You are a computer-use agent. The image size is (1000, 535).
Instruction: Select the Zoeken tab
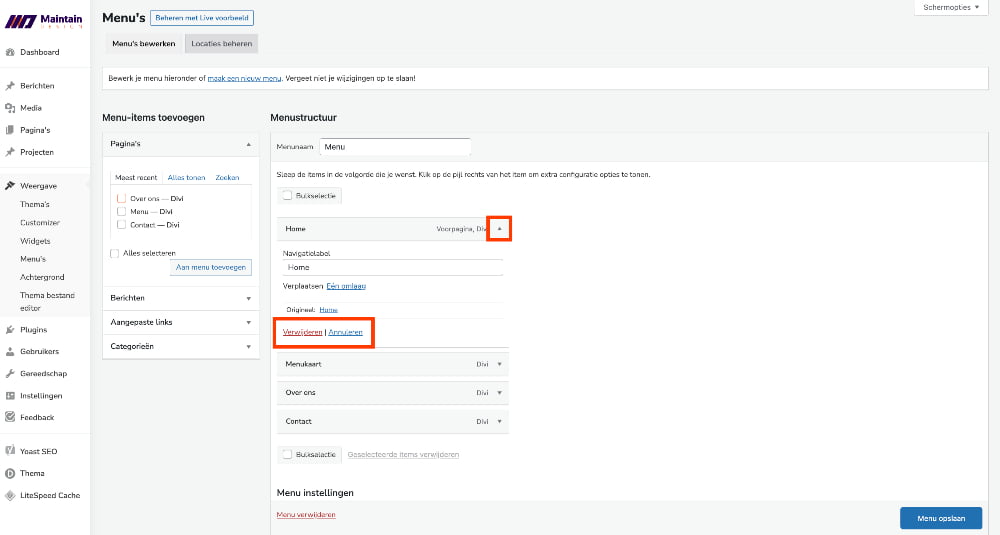[x=227, y=178]
